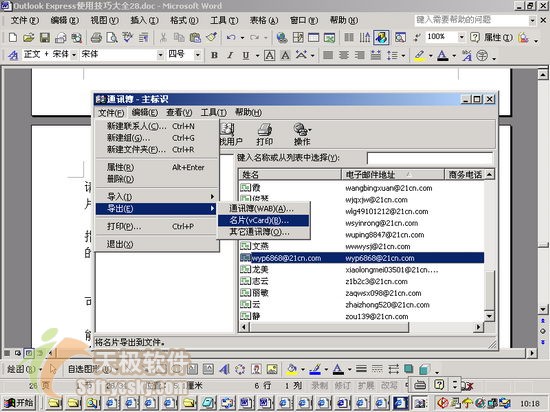The image size is (550, 412).
Task: Open Word's 表格(A) menu
Action: 264,20
